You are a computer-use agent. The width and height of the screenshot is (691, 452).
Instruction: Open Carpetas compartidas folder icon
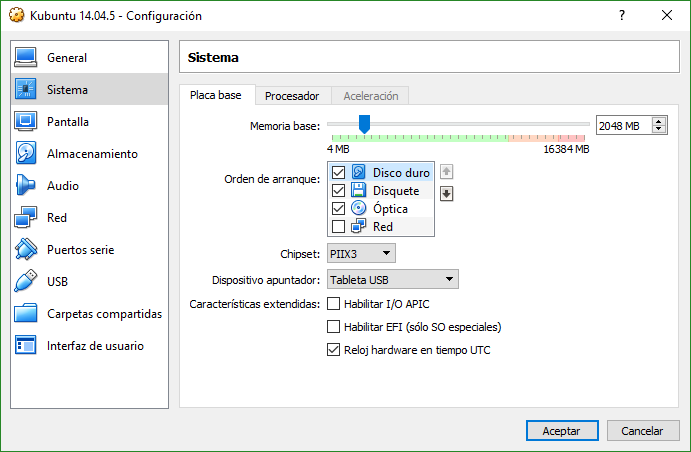coord(26,314)
